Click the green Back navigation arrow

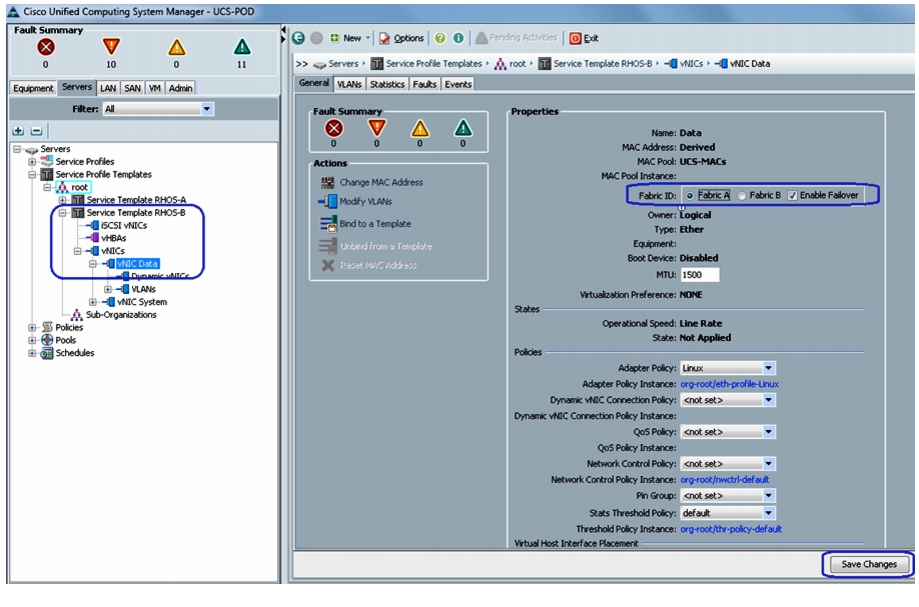pos(298,38)
